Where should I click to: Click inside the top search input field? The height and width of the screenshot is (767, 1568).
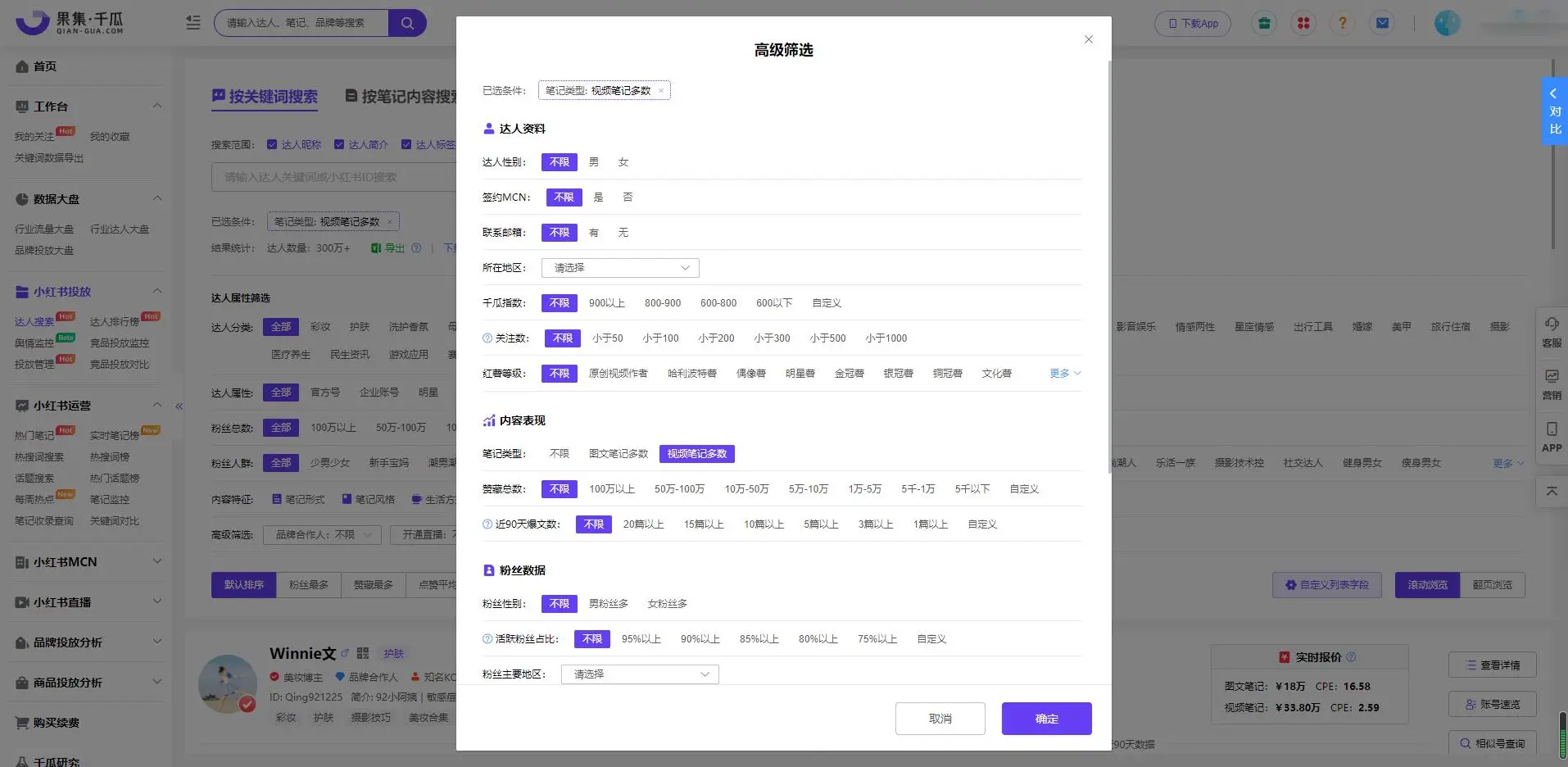303,22
